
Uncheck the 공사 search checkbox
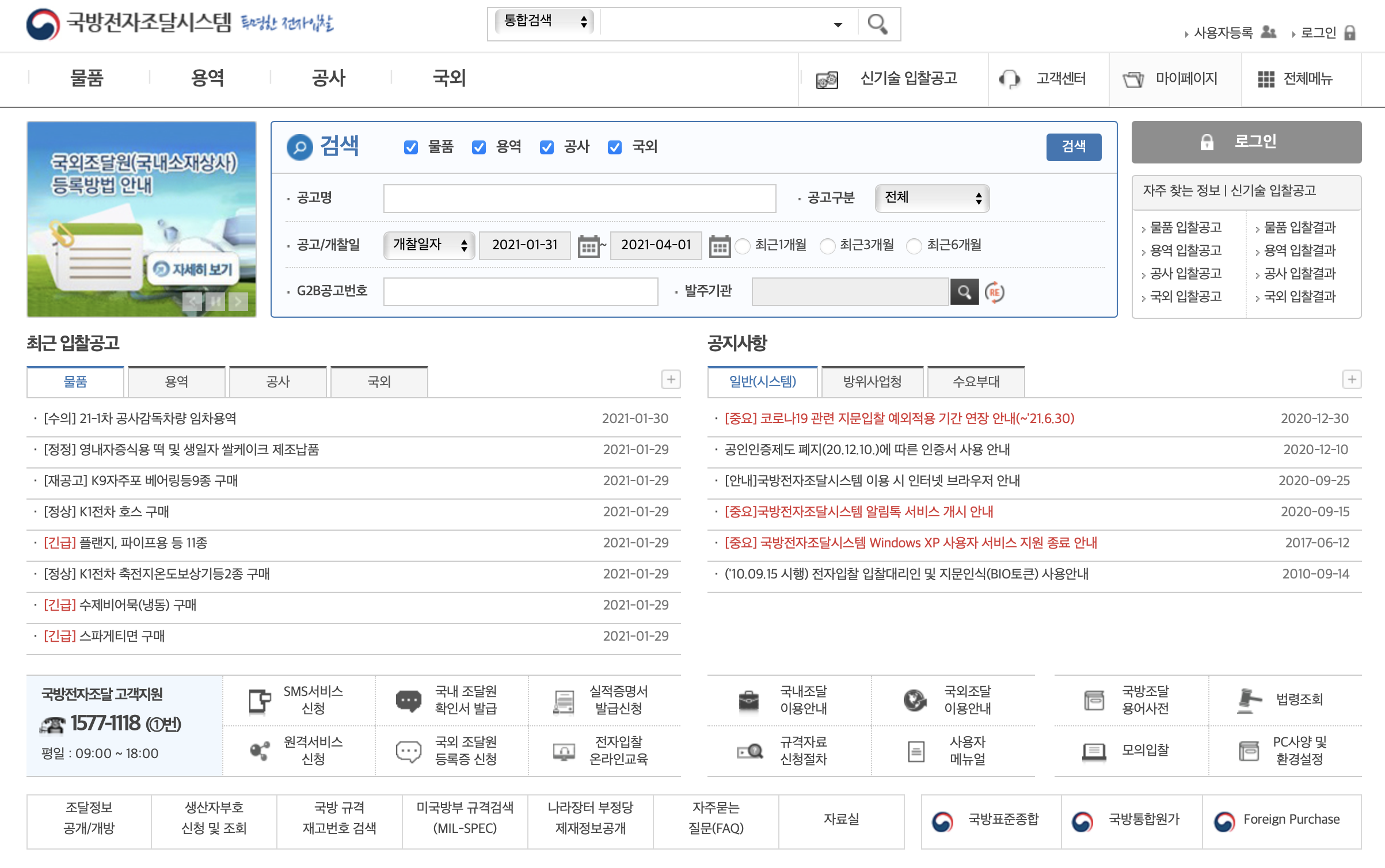[546, 147]
